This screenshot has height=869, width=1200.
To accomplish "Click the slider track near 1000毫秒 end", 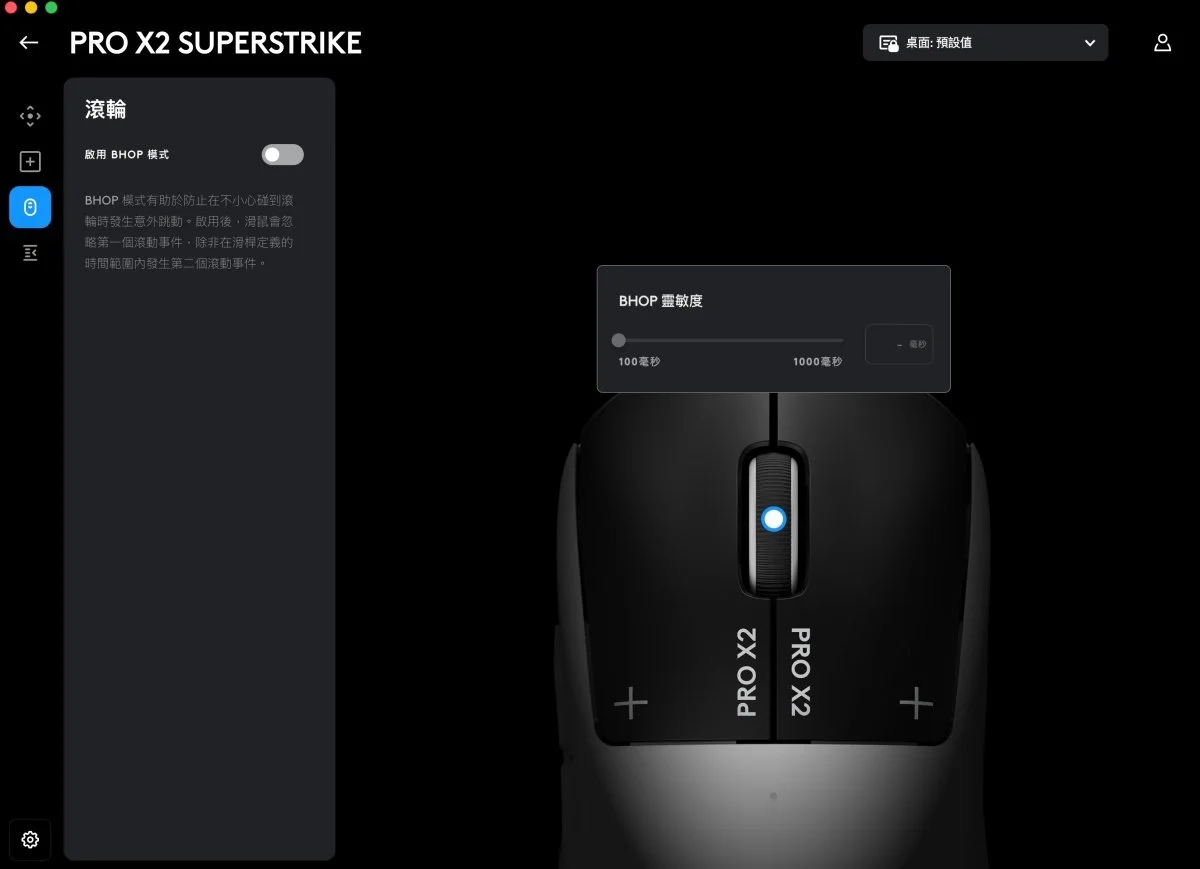I will [832, 340].
